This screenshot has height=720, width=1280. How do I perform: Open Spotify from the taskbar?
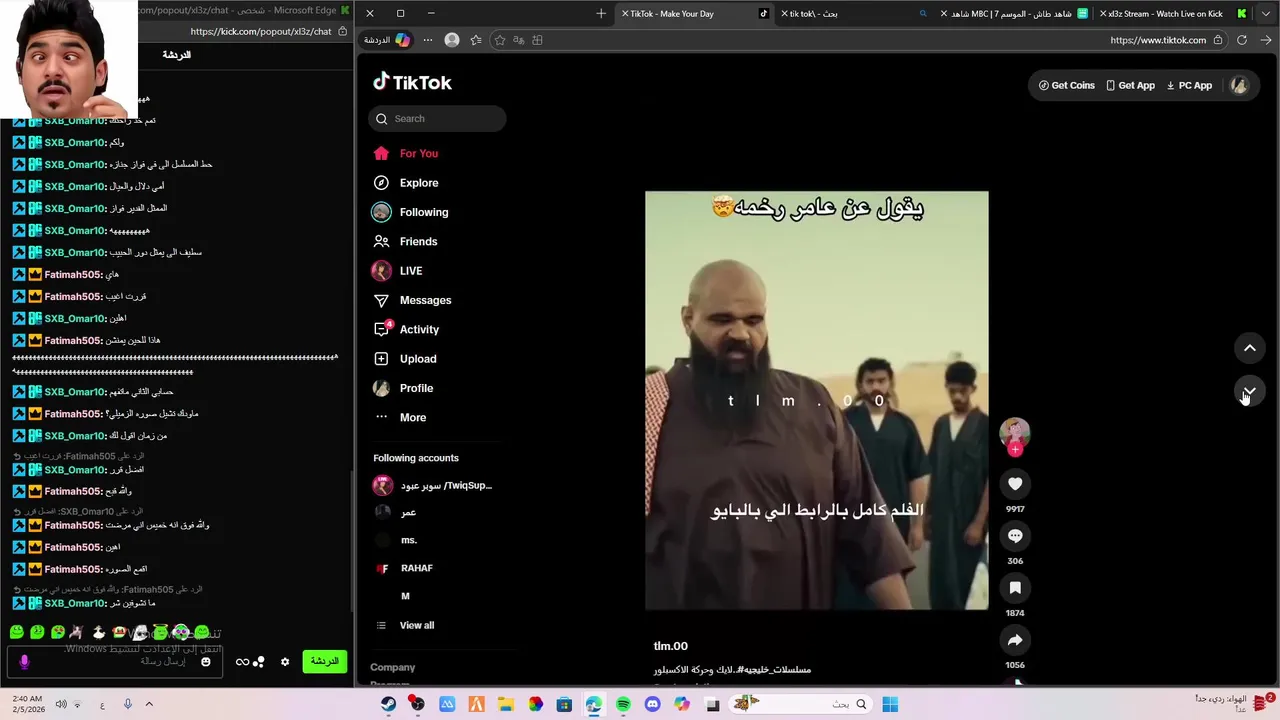click(623, 704)
